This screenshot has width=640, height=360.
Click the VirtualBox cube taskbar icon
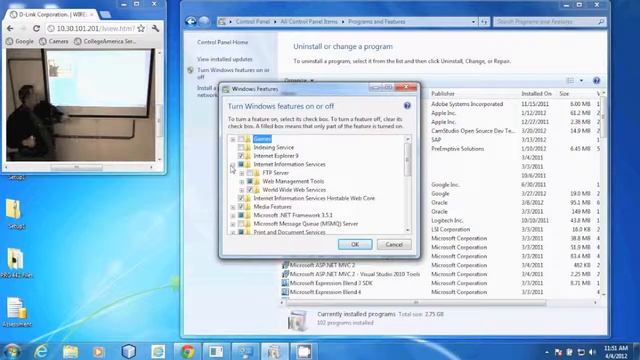point(128,351)
